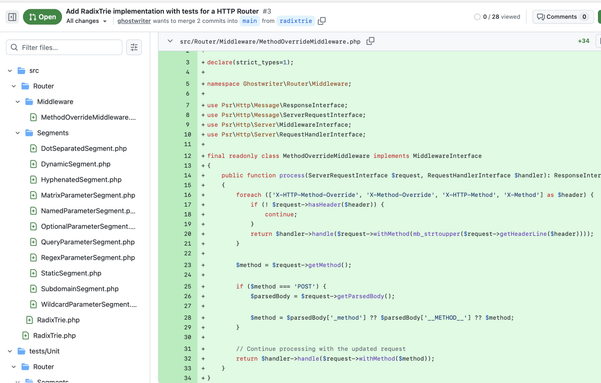Select NamedParameterSegment file in tree
Screen dimensions: 601x383
click(x=88, y=211)
